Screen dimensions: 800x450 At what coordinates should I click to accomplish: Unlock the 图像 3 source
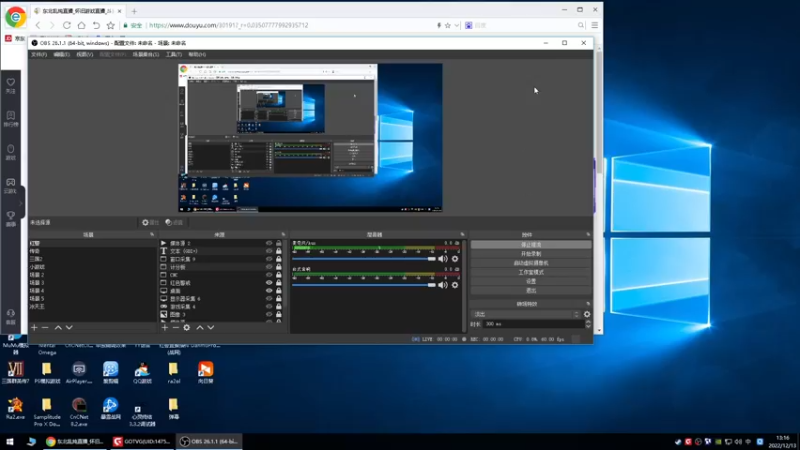(x=279, y=314)
